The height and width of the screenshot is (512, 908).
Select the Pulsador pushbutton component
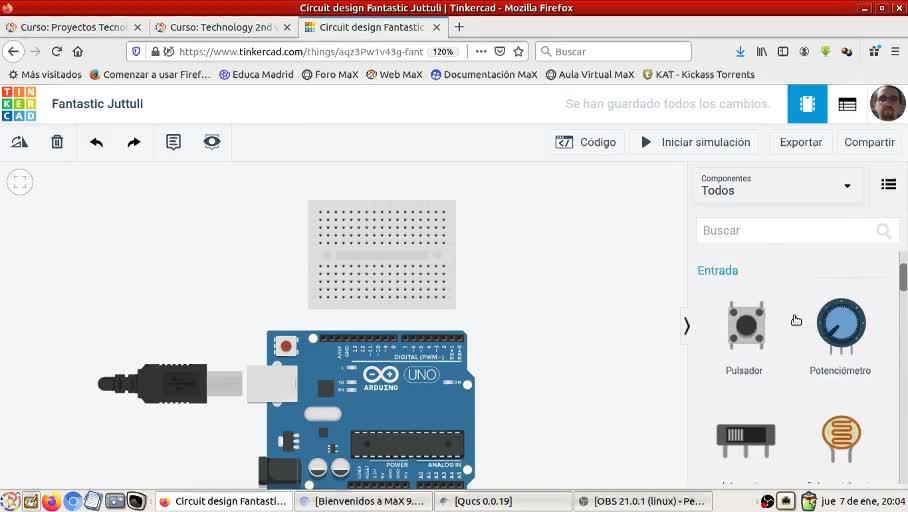point(746,326)
